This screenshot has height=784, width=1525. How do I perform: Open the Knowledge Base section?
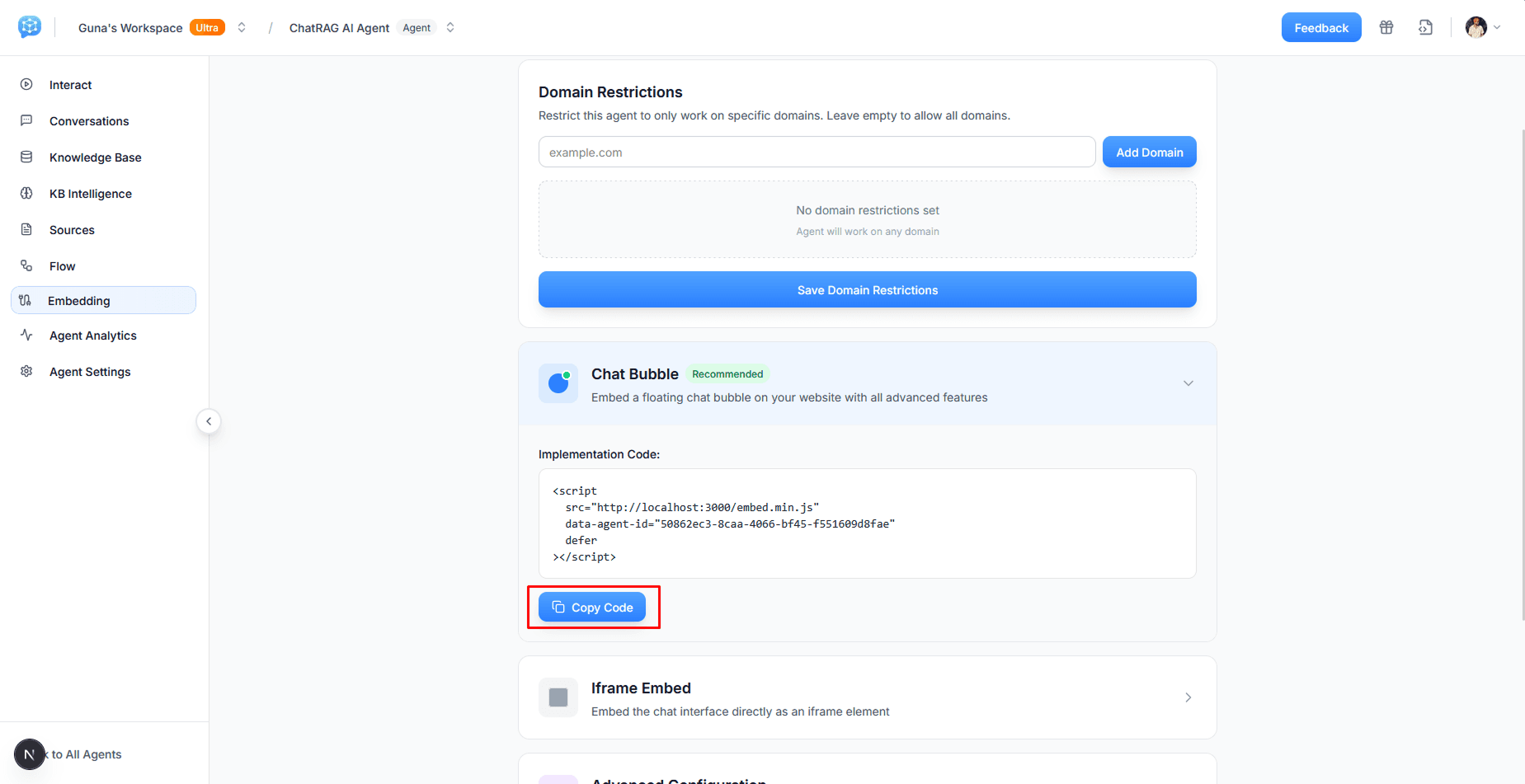(103, 157)
